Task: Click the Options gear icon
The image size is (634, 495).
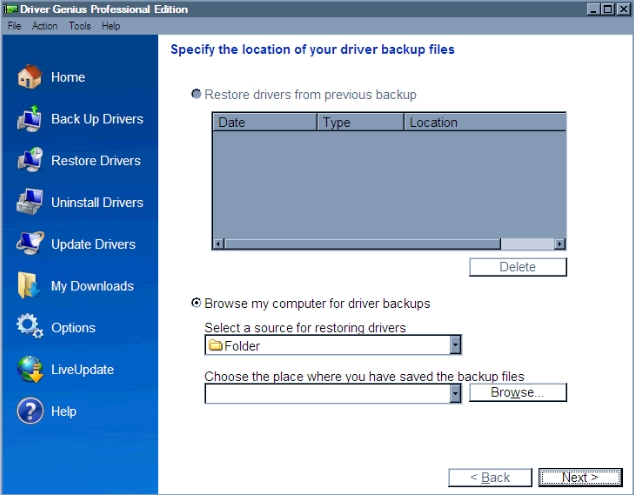Action: coord(30,327)
